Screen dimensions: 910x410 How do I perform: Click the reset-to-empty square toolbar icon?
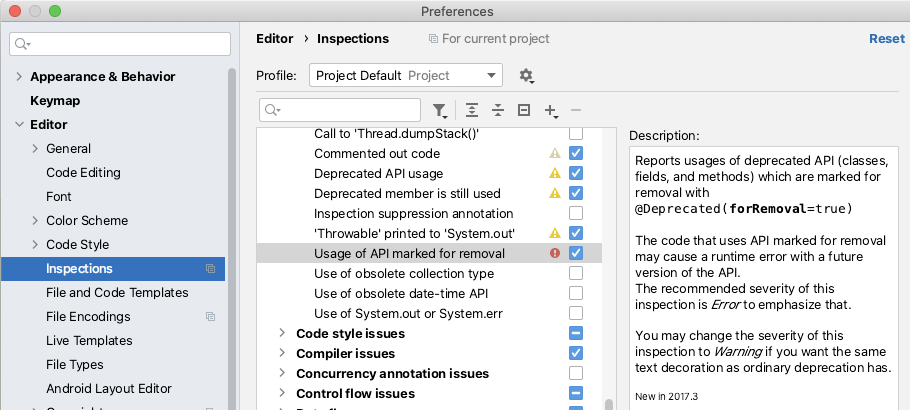point(524,110)
